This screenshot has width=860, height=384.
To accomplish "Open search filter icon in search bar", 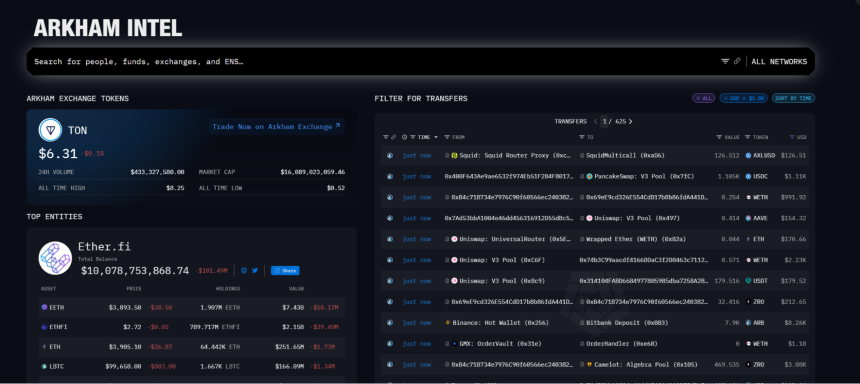I will click(725, 61).
